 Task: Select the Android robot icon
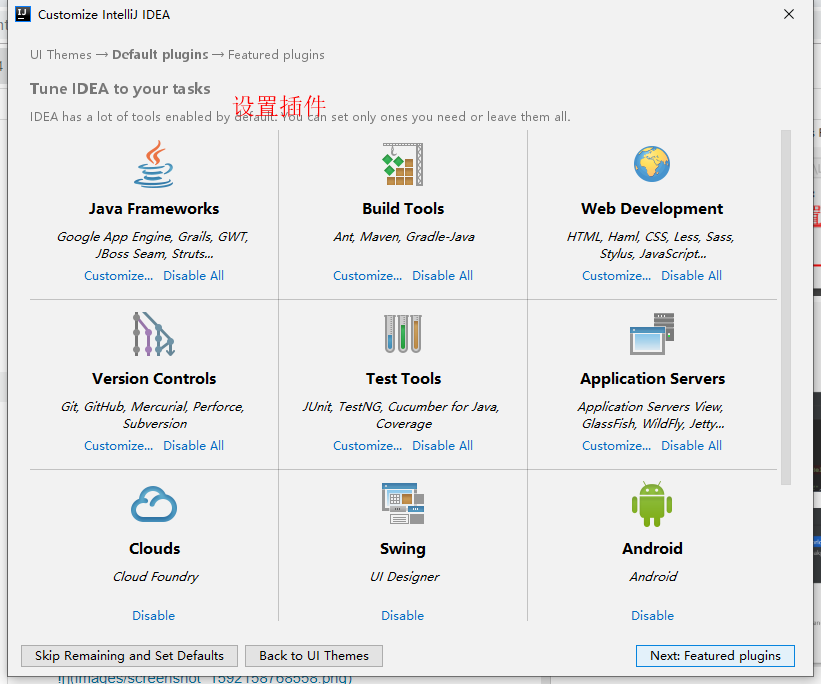(x=651, y=503)
